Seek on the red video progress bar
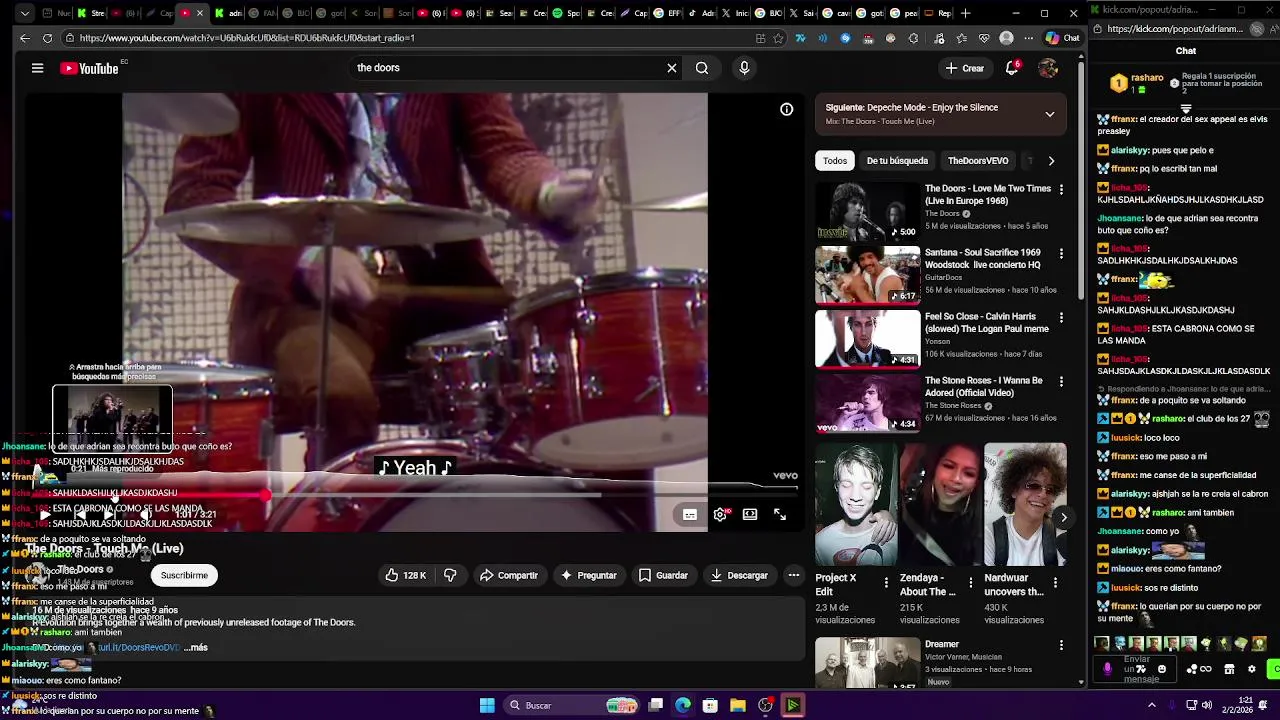This screenshot has height=720, width=1280. (416, 494)
